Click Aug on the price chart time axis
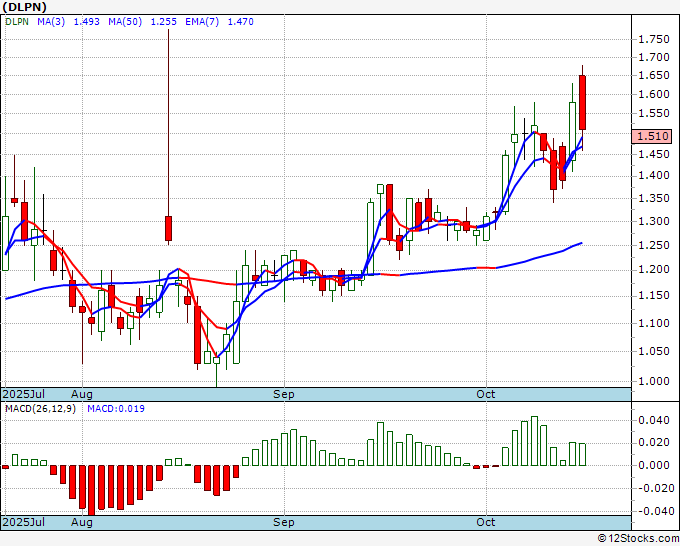Viewport: 680px width, 546px height. tap(82, 394)
